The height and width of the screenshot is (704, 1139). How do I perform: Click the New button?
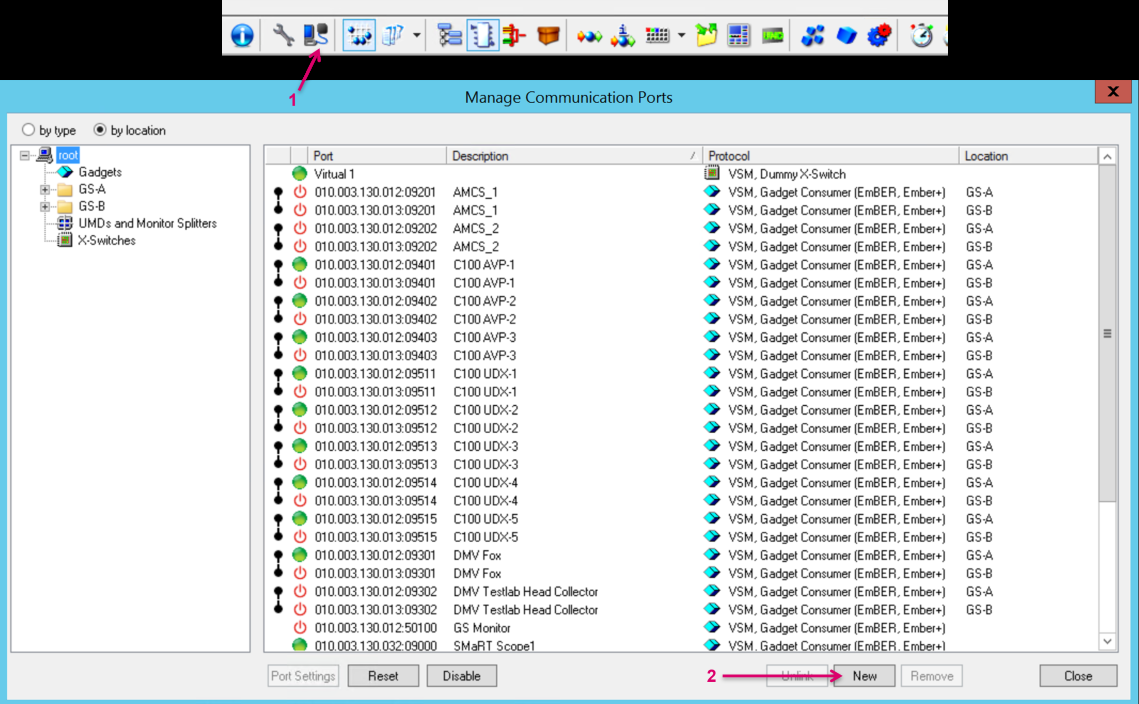865,676
